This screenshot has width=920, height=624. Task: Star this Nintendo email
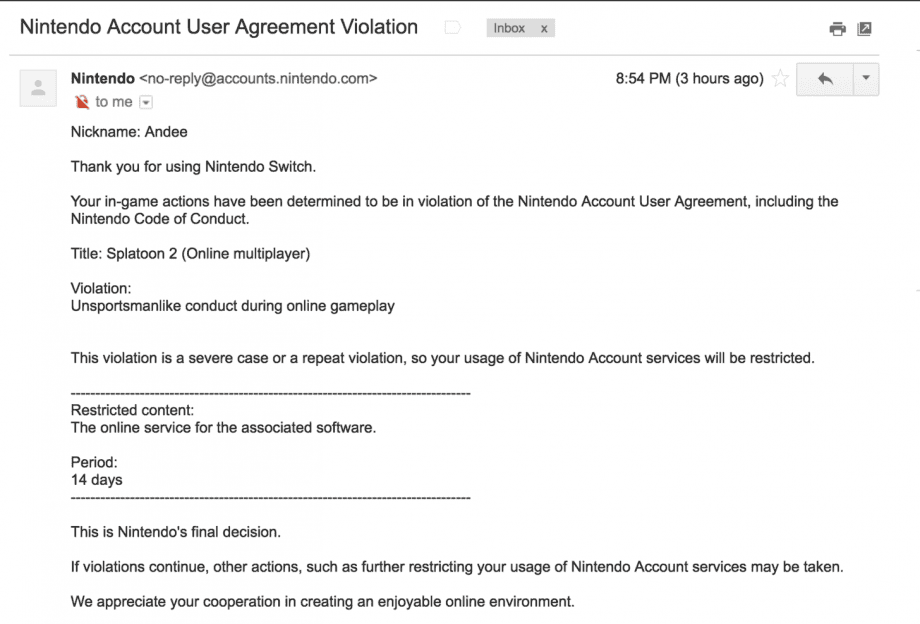780,79
